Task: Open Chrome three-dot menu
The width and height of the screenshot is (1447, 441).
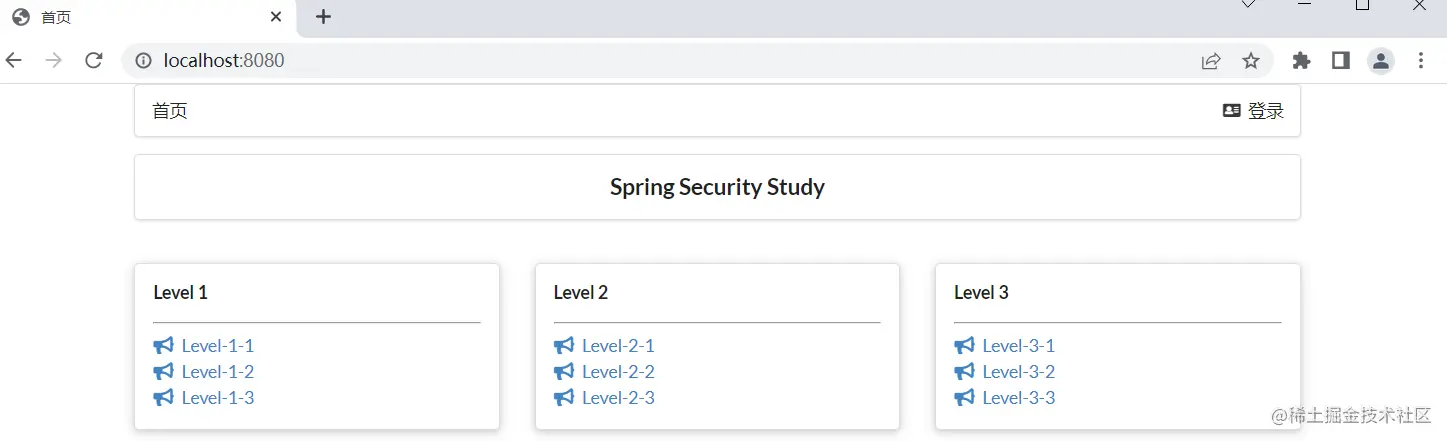Action: point(1421,61)
